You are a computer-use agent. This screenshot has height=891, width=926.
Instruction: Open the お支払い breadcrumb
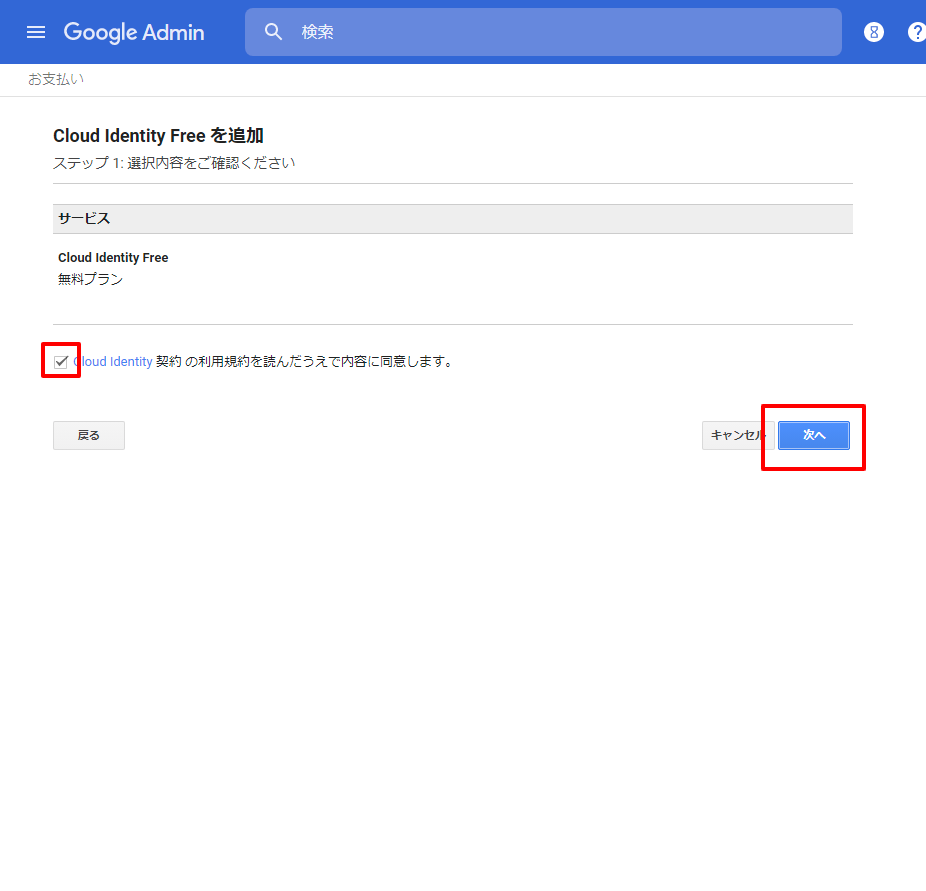[56, 79]
